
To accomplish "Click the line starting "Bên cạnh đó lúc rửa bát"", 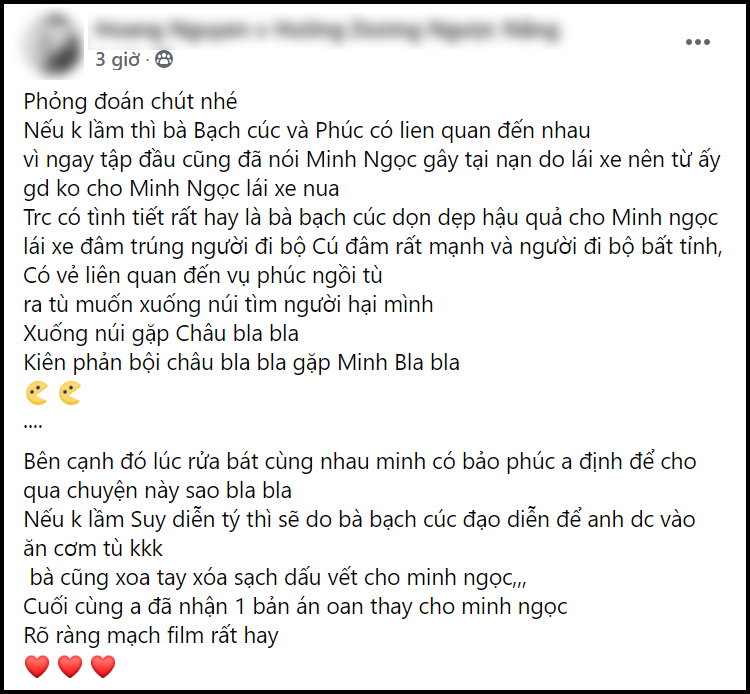I will tap(360, 463).
